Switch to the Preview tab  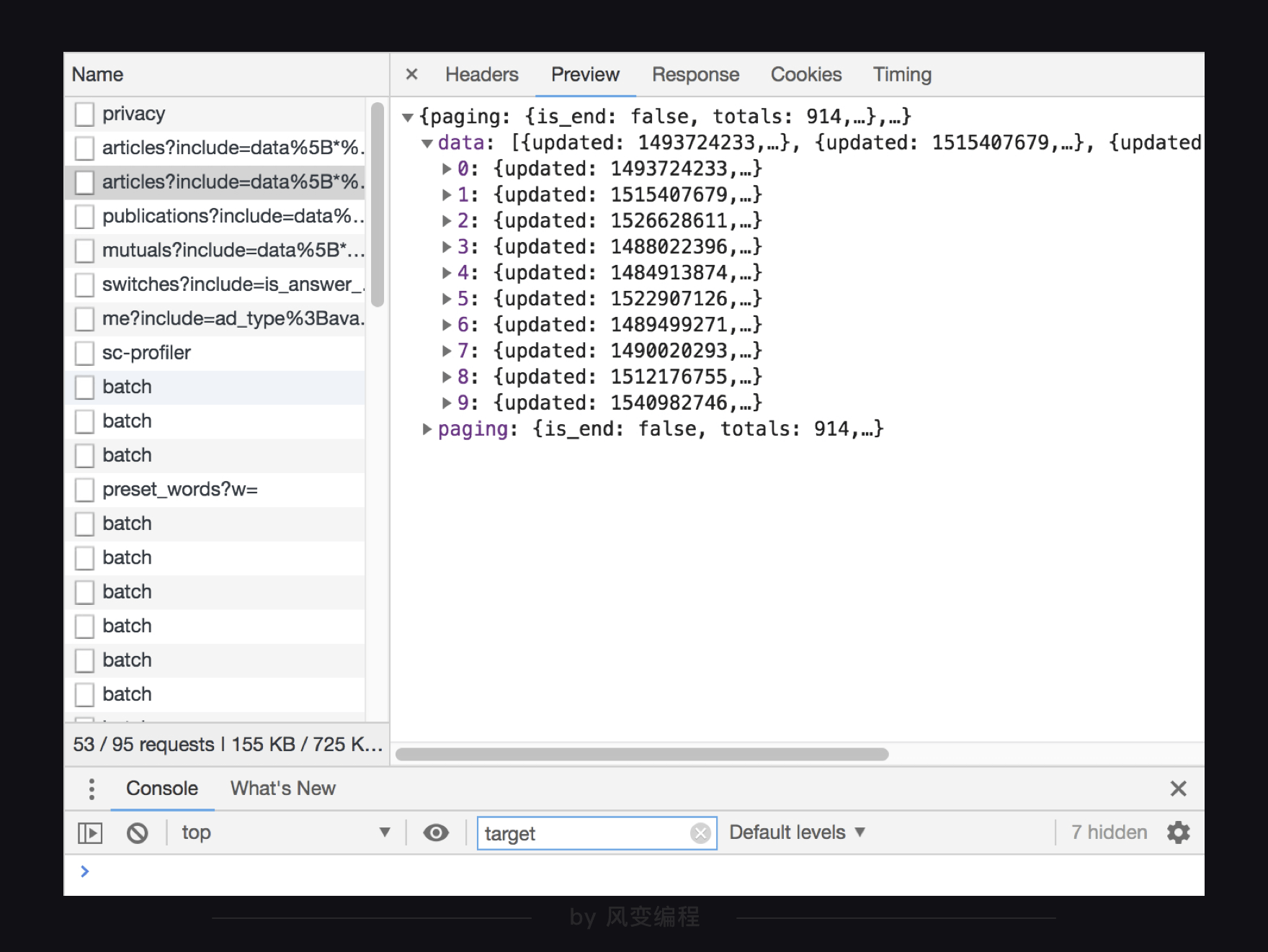coord(585,74)
